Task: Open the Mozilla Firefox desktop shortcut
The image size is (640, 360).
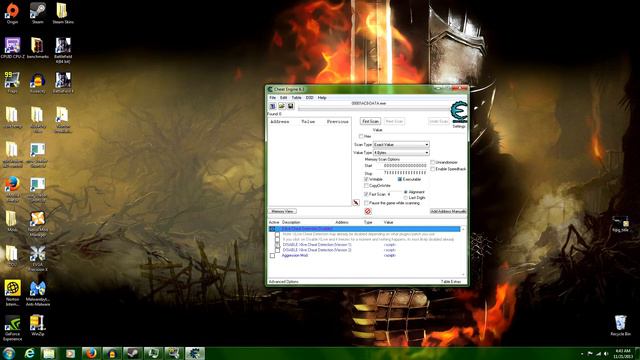Action: 12,189
